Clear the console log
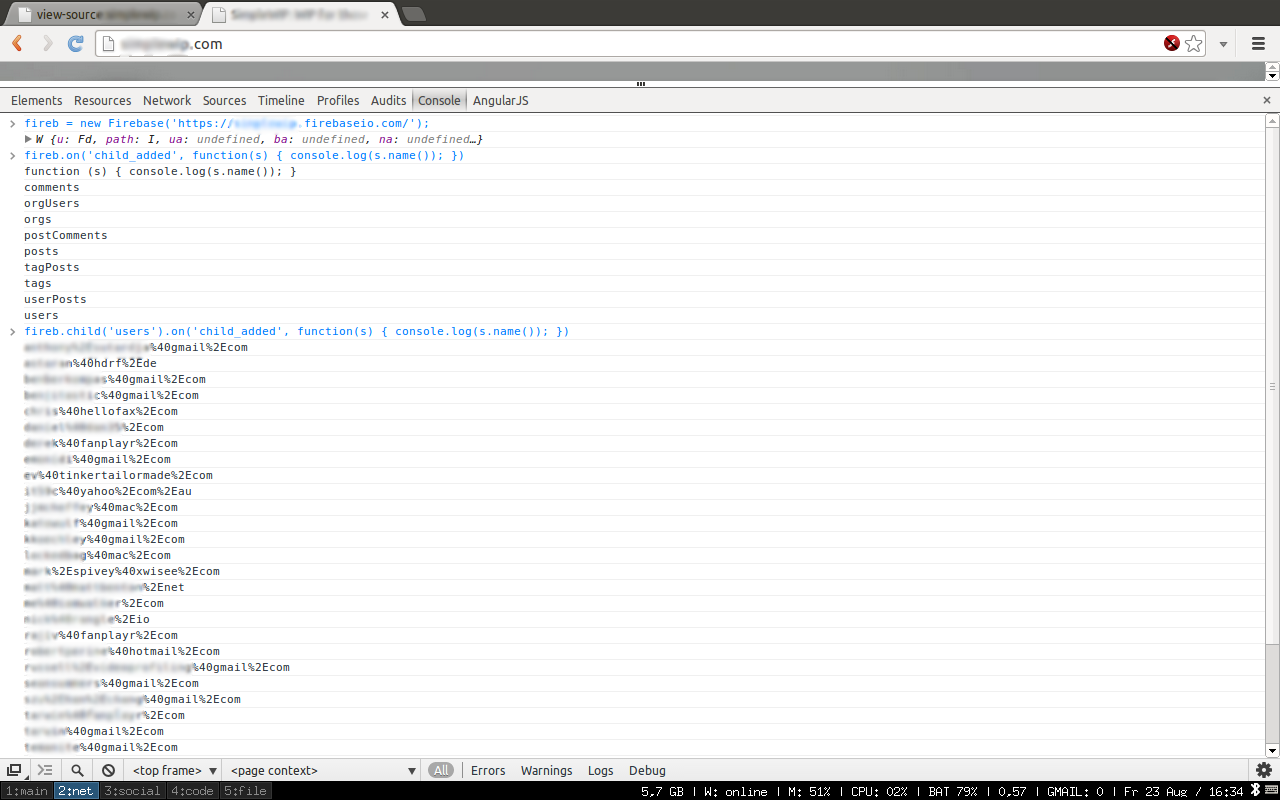This screenshot has height=800, width=1280. coord(108,770)
